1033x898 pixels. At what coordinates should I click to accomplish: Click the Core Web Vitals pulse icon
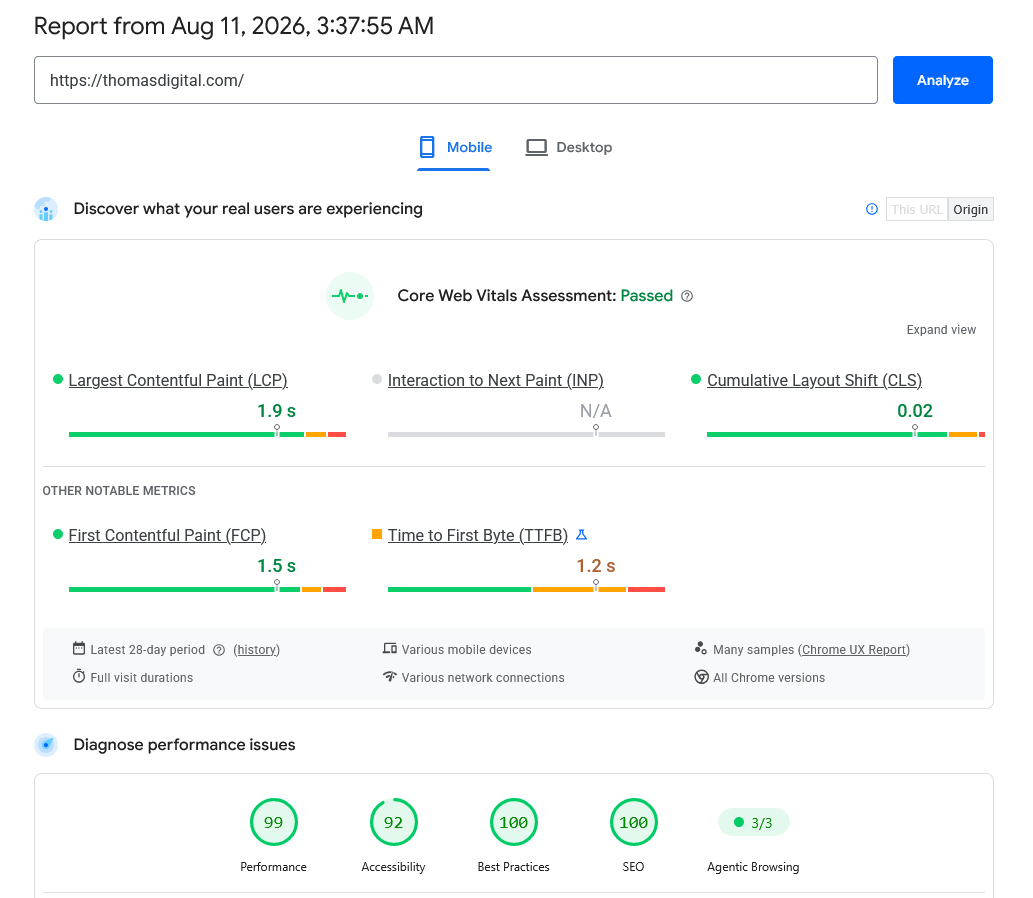(350, 296)
